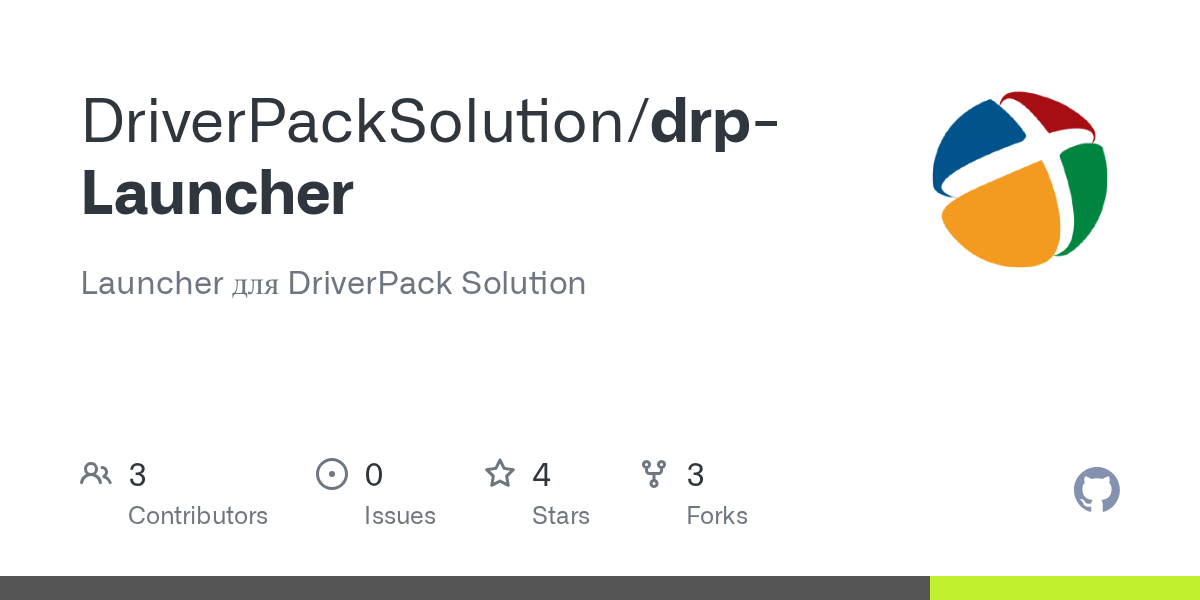The height and width of the screenshot is (600, 1200).
Task: Click the Forks label
Action: point(717,516)
